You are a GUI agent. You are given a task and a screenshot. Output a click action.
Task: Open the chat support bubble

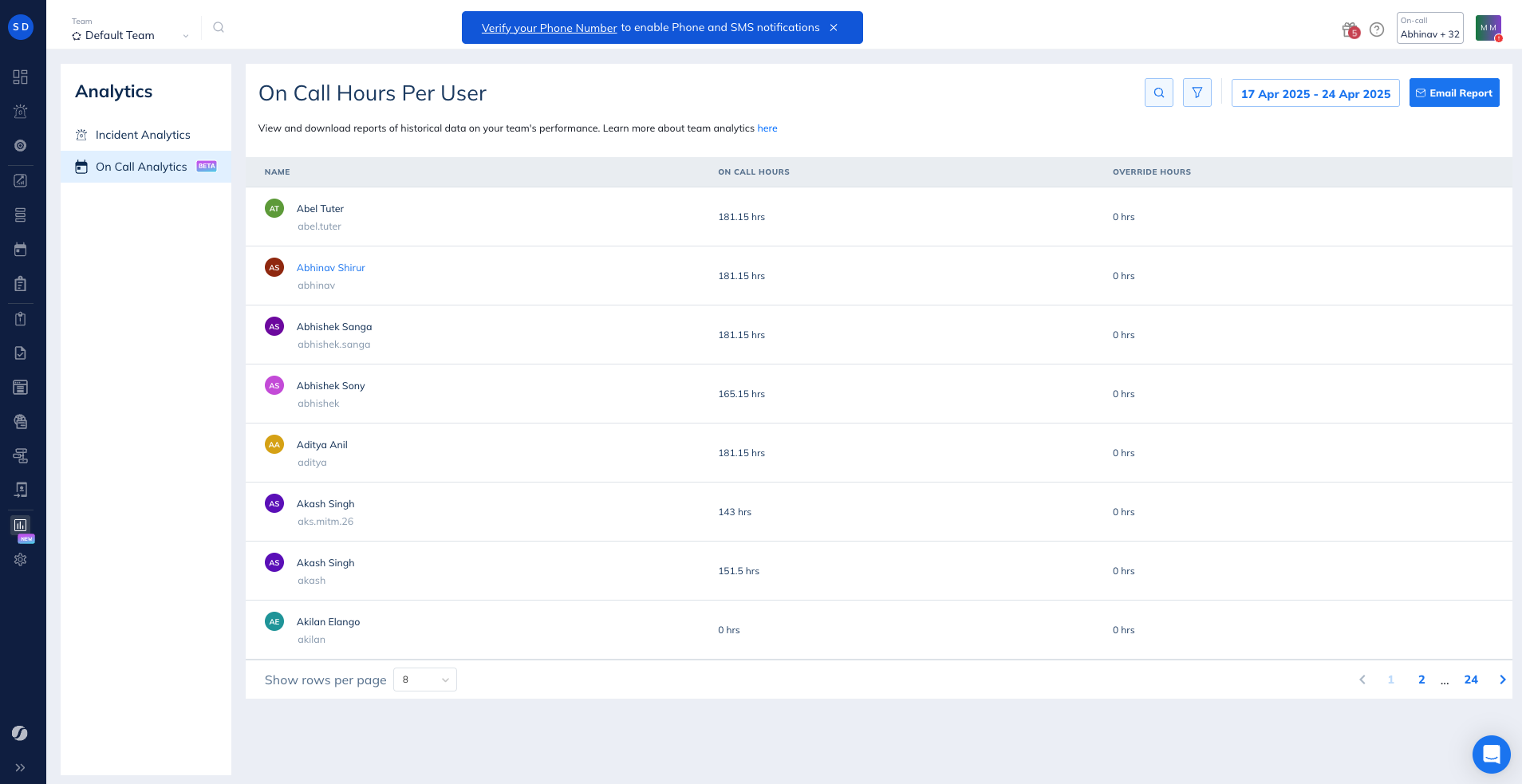pos(1491,754)
